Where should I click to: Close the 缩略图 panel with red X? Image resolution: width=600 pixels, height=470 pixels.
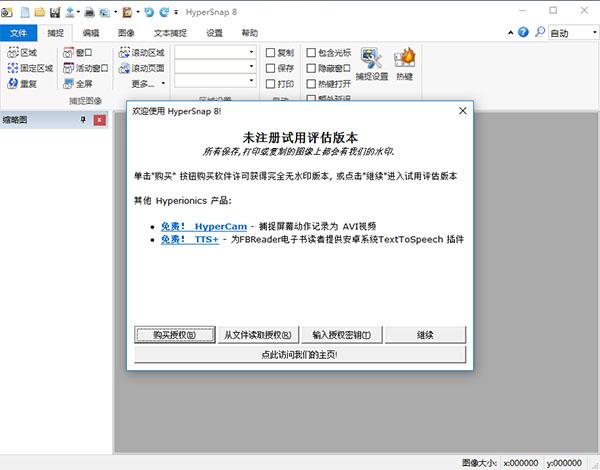[x=99, y=120]
